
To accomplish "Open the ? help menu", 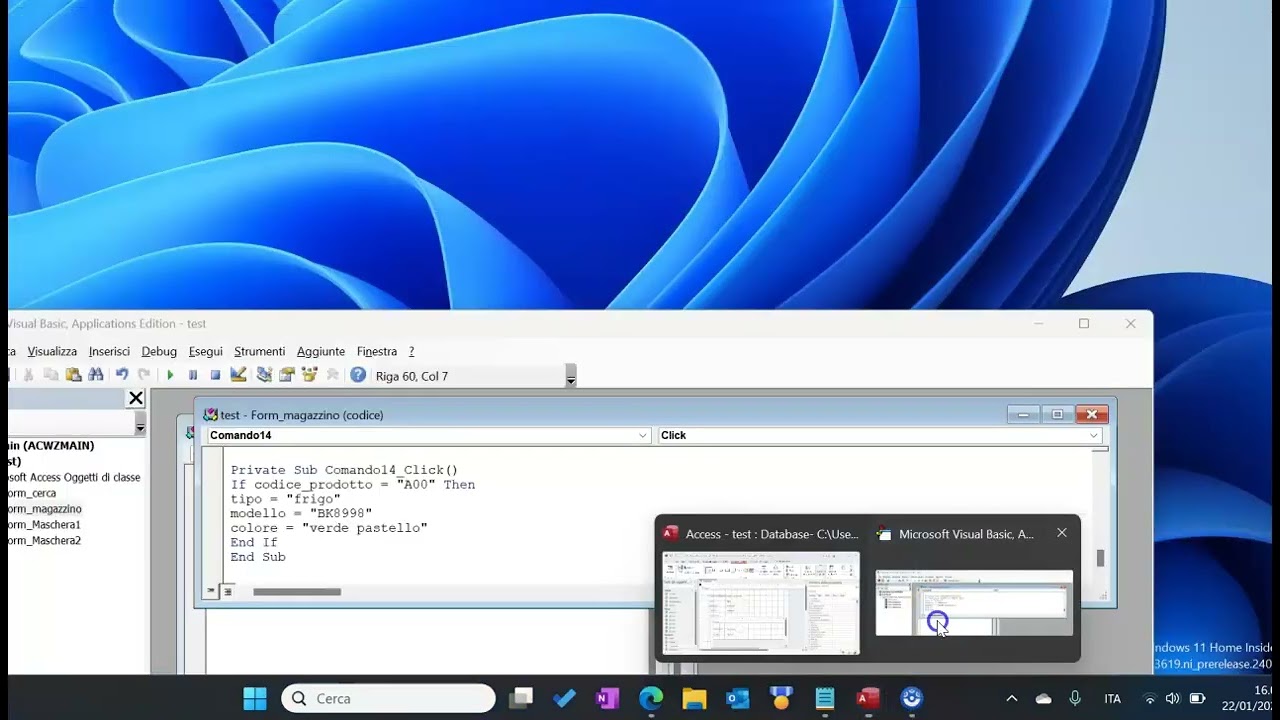I will point(411,351).
